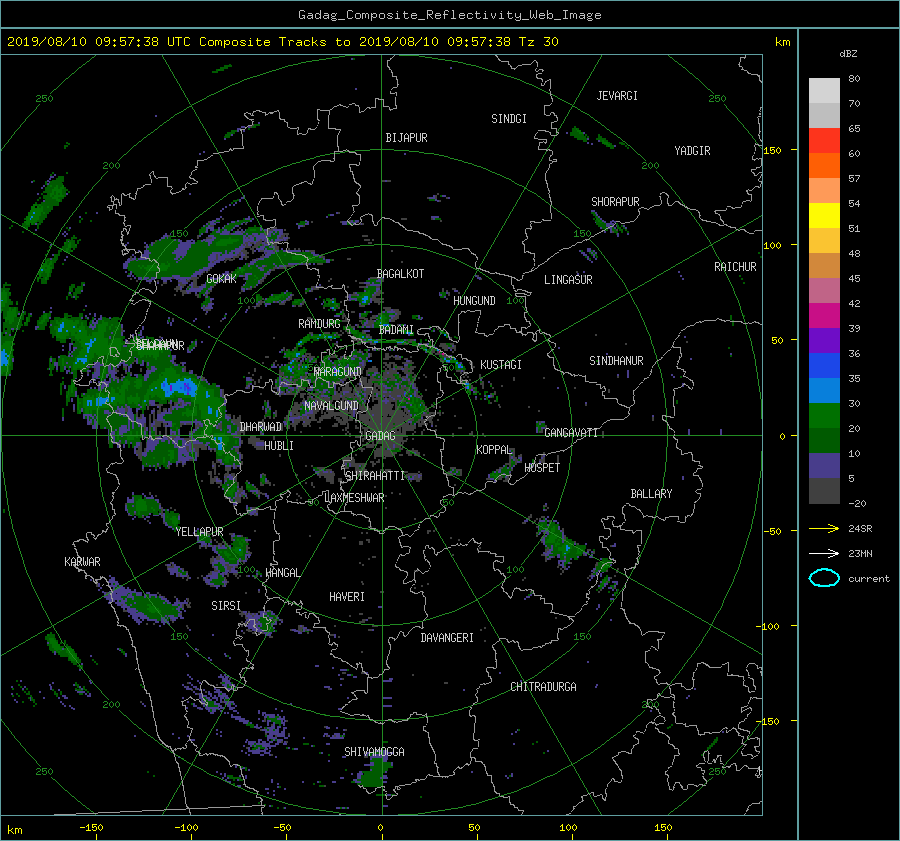Viewport: 900px width, 841px height.
Task: Pick the dark gray -20 dBZ color band
Action: [824, 491]
